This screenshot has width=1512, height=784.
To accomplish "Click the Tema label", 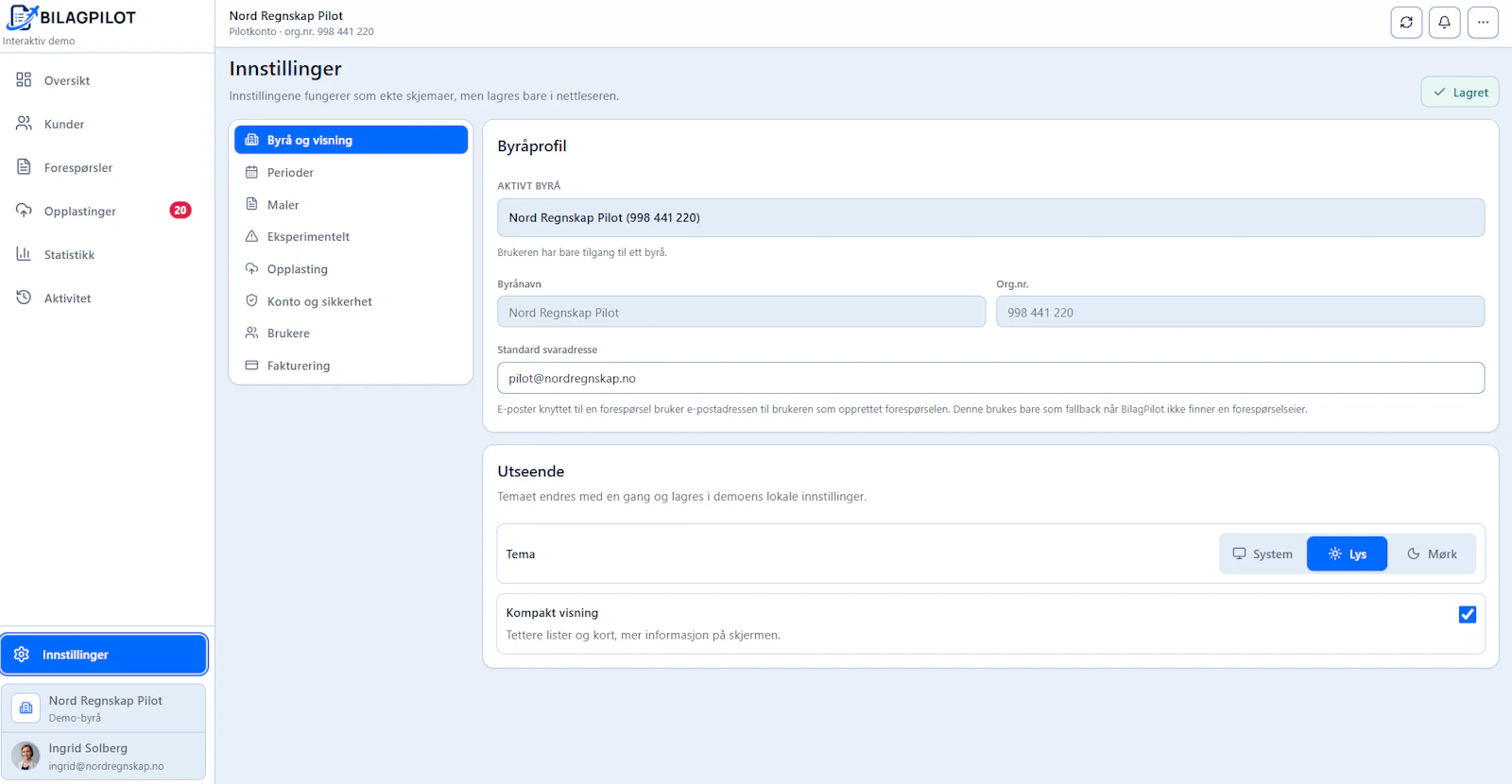I will (x=520, y=554).
